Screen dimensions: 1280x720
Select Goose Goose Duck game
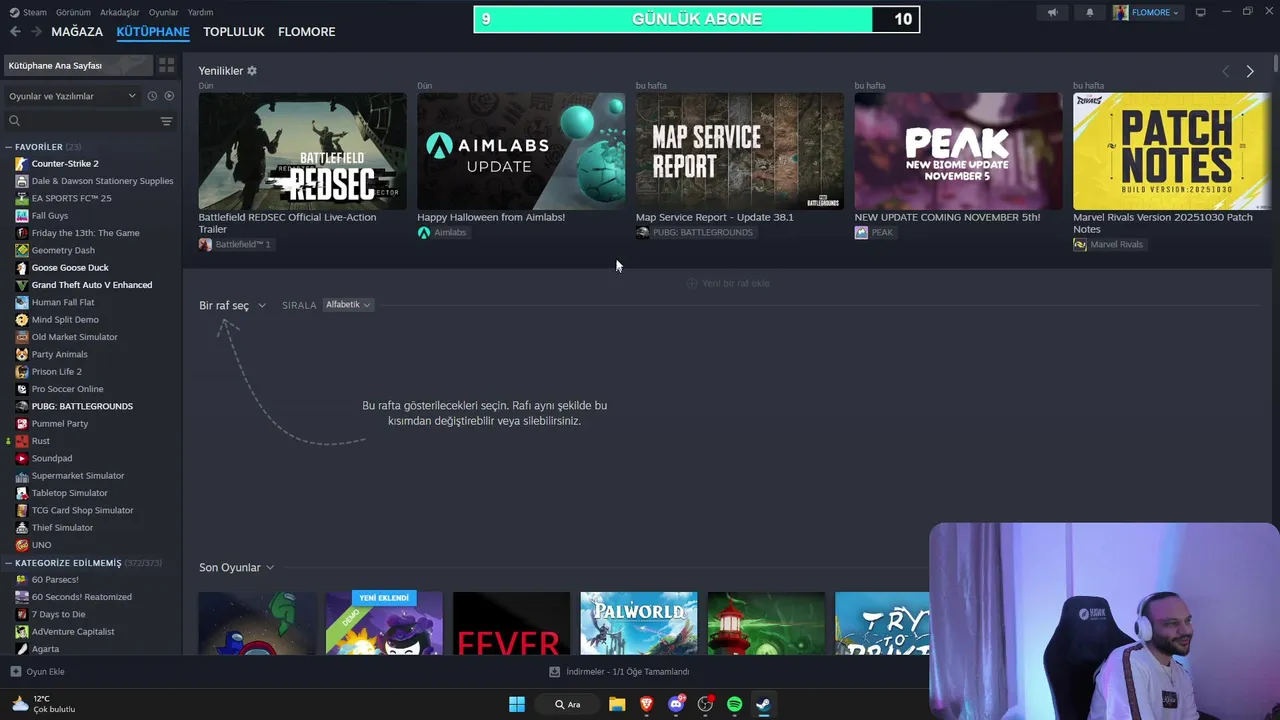70,268
